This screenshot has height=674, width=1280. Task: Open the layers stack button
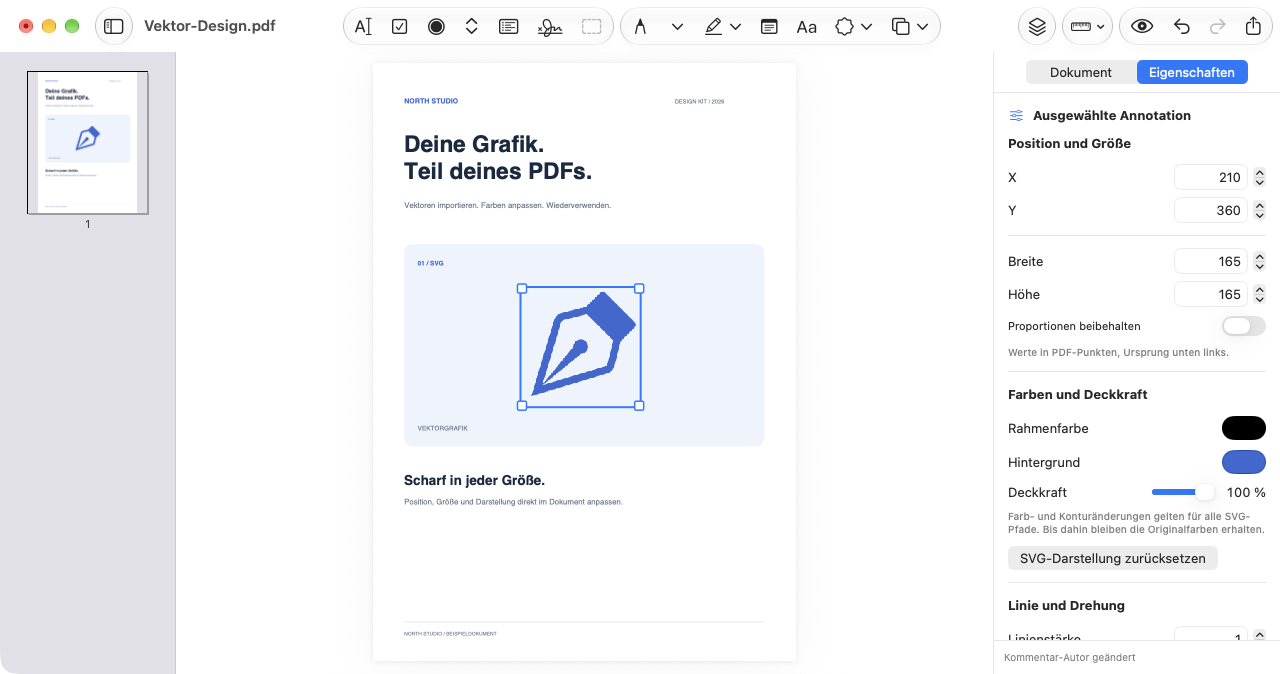(1037, 26)
